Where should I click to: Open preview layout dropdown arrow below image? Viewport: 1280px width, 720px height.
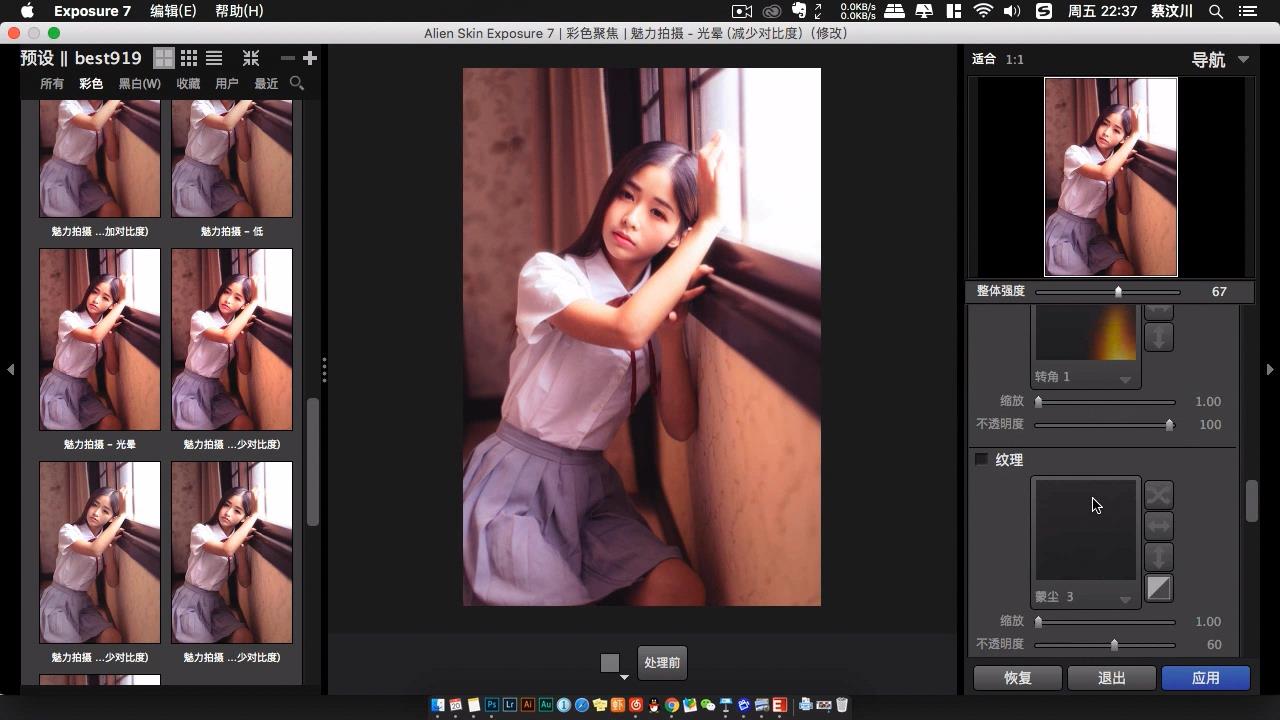point(625,677)
